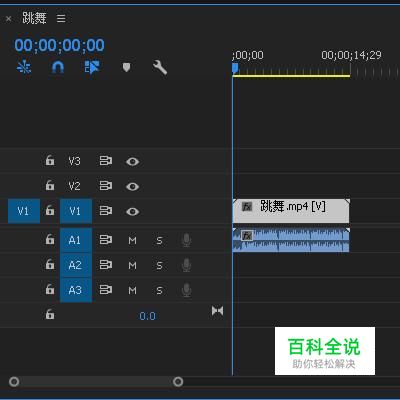The height and width of the screenshot is (400, 400).
Task: Hide track V1 output eye
Action: coord(133,212)
